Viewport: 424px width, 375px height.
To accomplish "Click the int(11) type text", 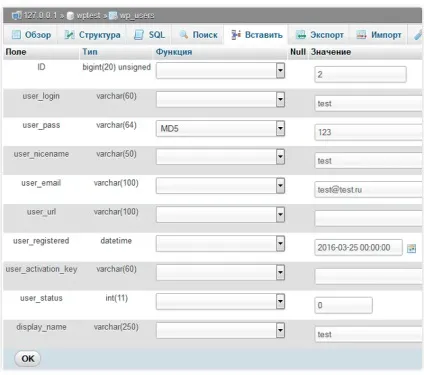I will [x=116, y=298].
